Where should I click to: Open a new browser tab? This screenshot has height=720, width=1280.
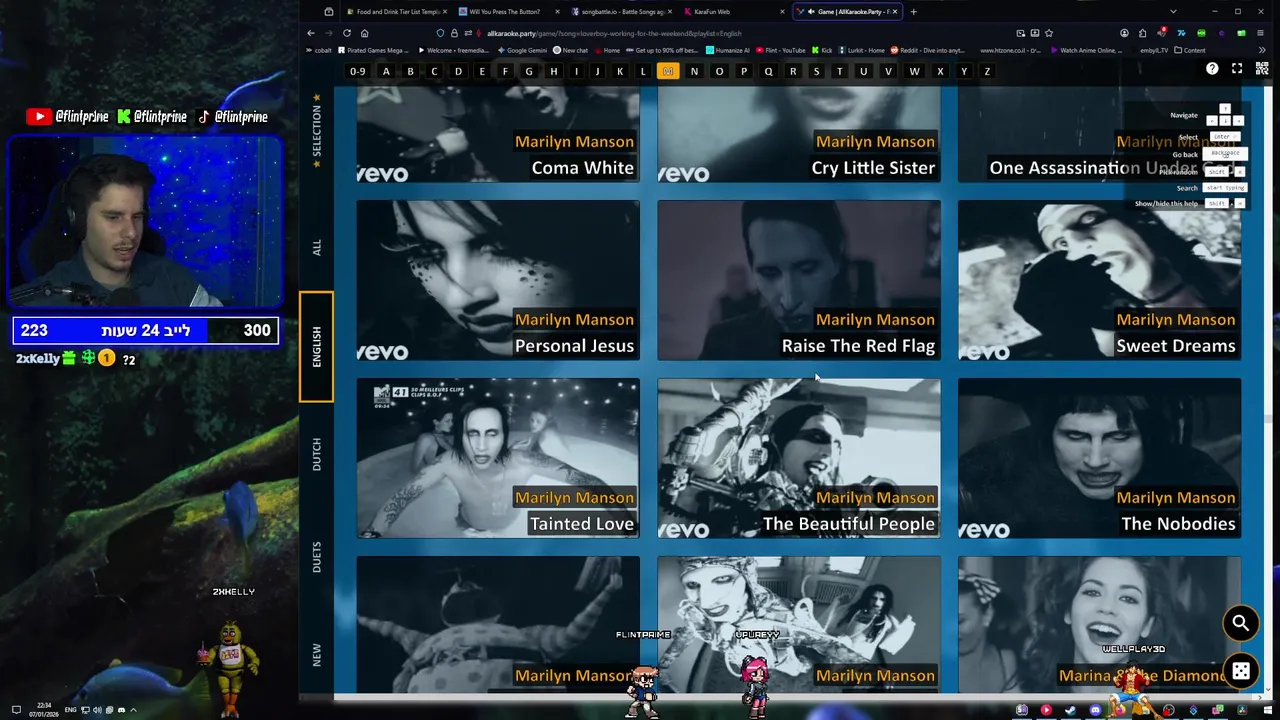coord(913,11)
